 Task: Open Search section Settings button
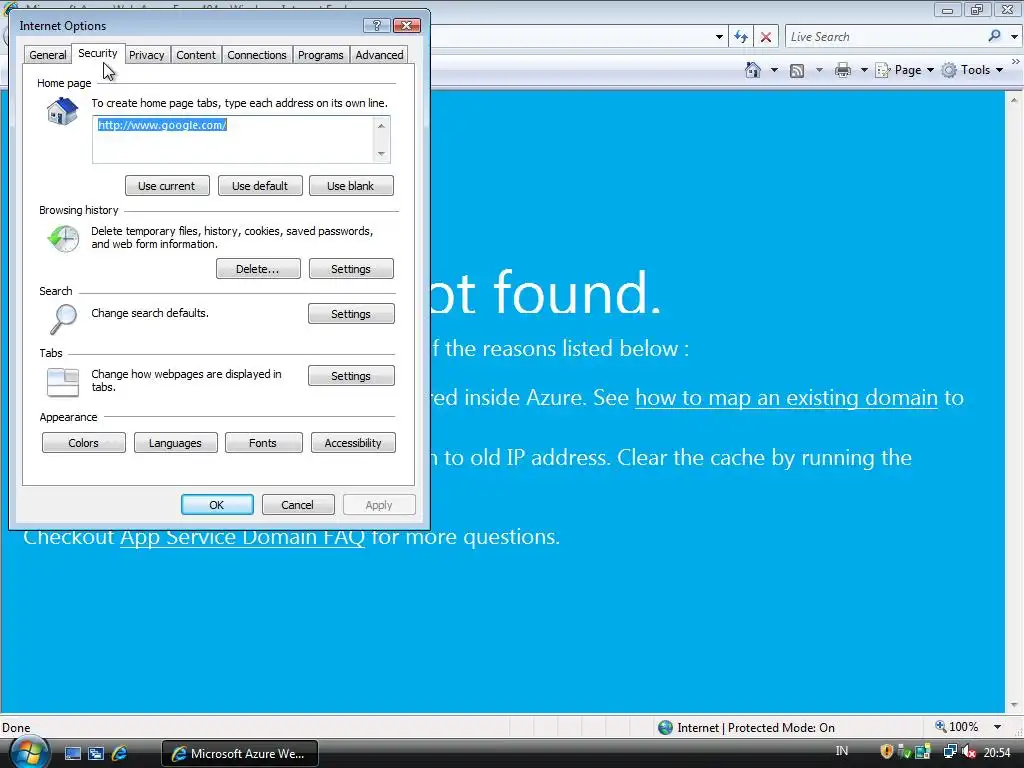pos(351,313)
